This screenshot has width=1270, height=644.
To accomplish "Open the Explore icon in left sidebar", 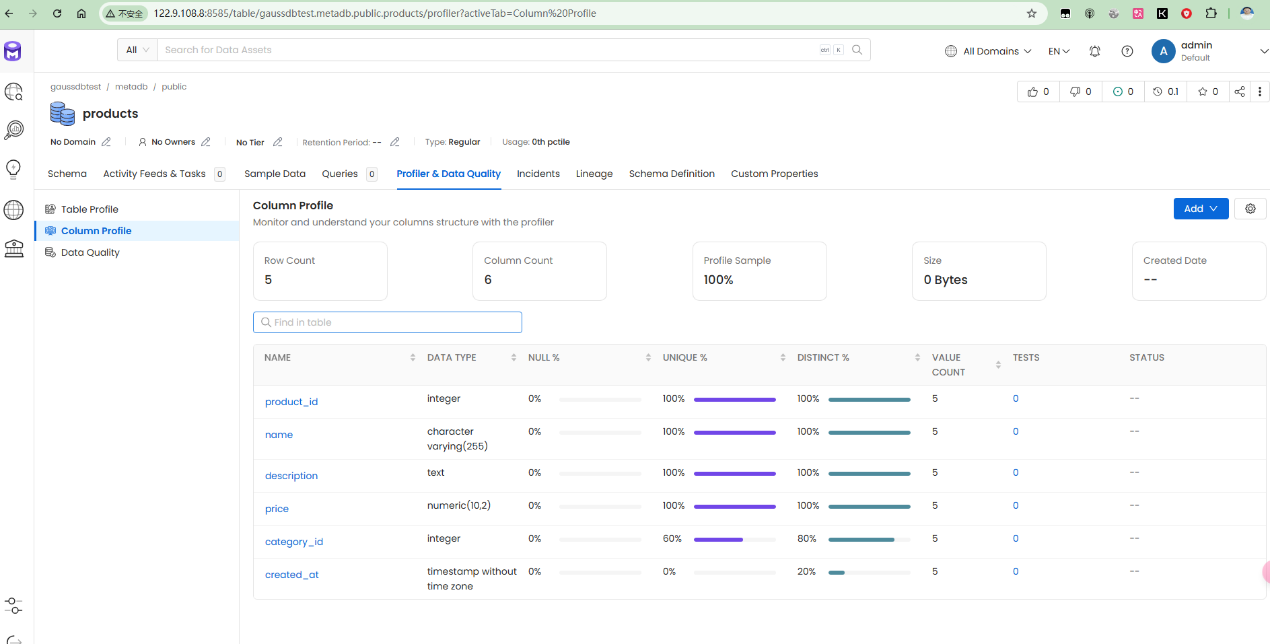I will pyautogui.click(x=14, y=92).
